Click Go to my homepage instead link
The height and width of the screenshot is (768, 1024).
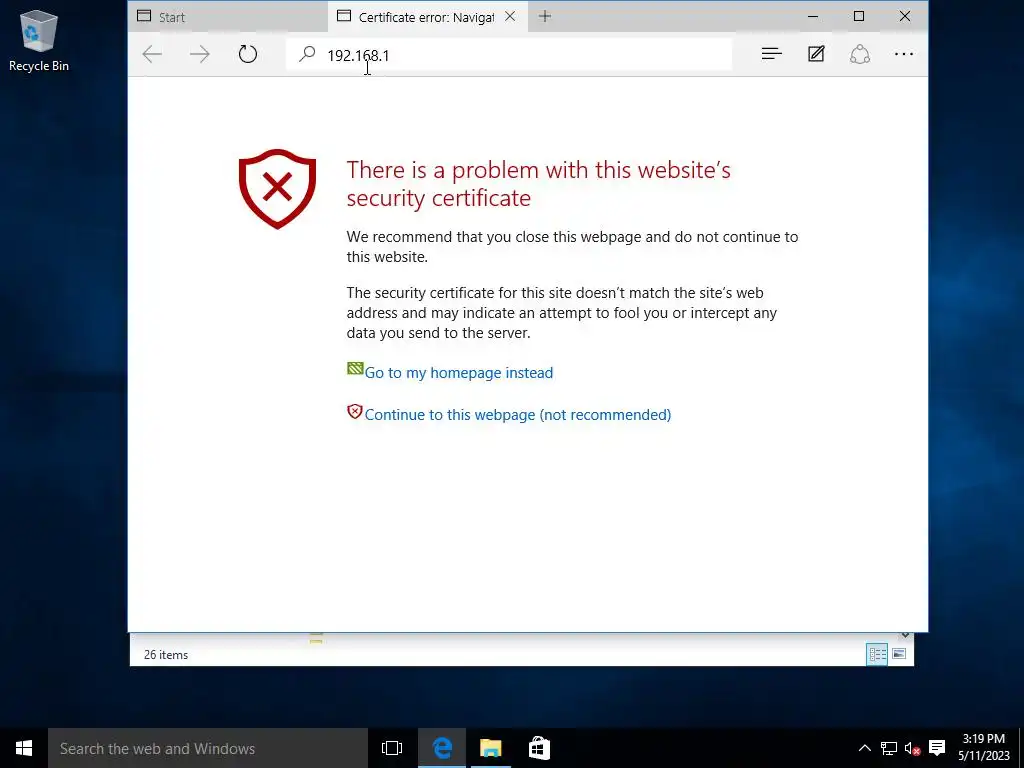(x=458, y=373)
